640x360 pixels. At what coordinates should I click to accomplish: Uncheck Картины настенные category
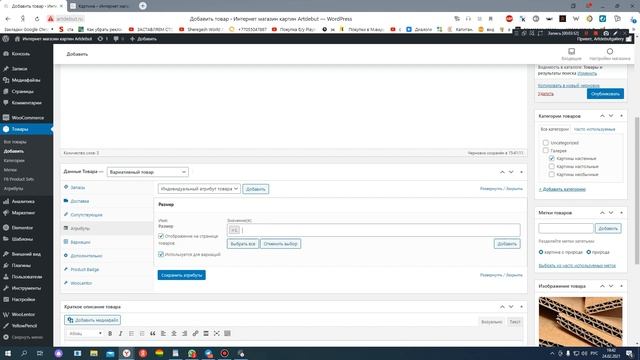(551, 158)
